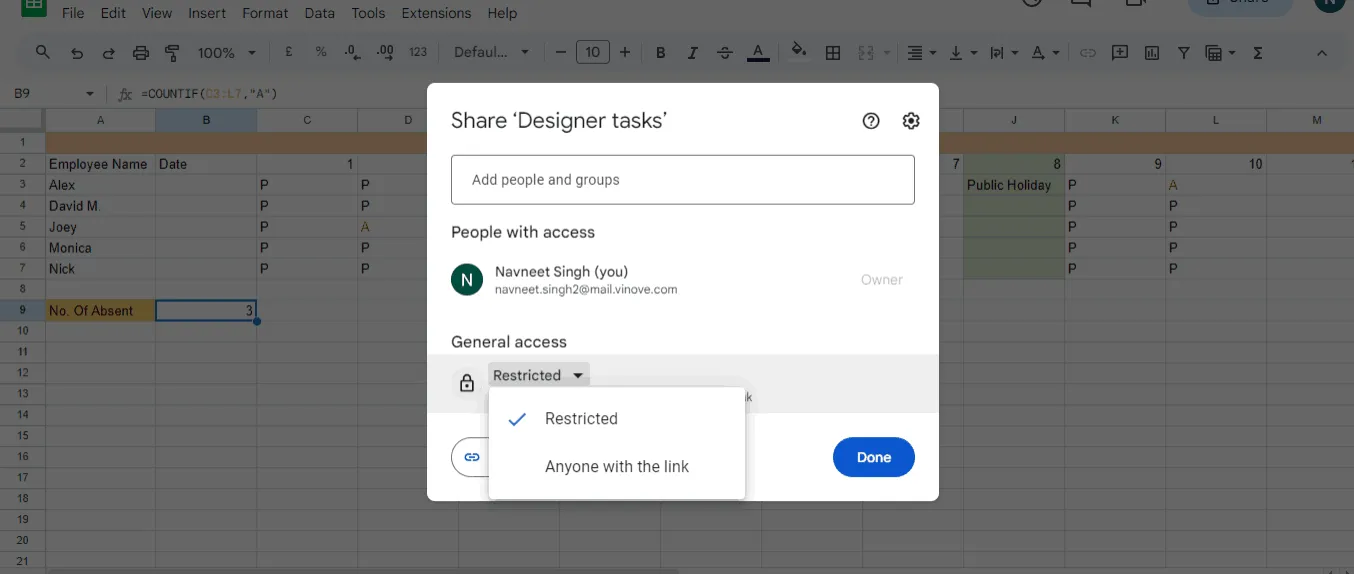Select the cell reading No. Of Absent
Viewport: 1354px width, 574px height.
click(100, 311)
